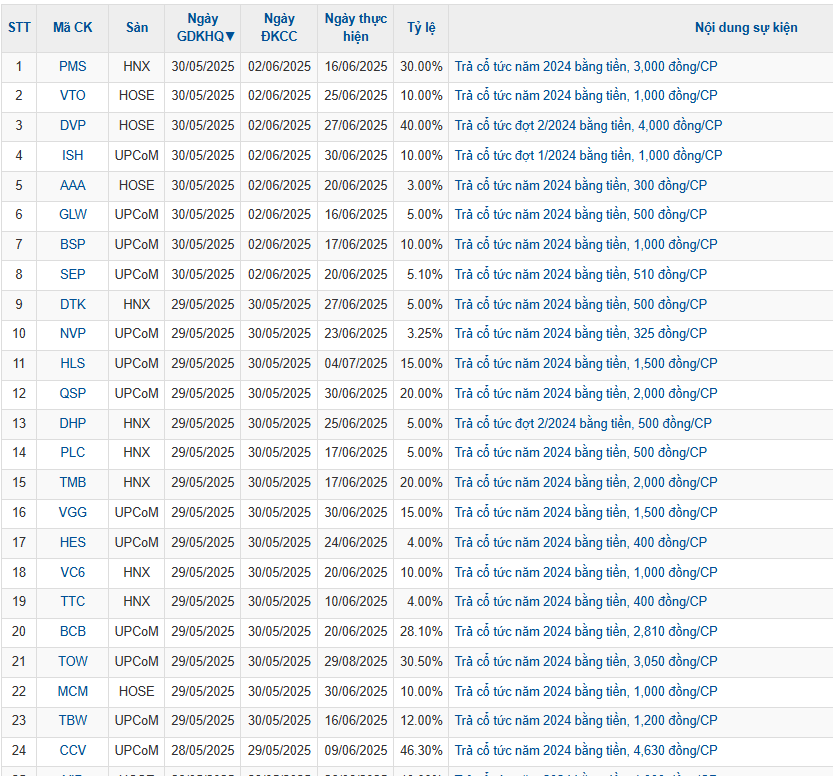This screenshot has width=833, height=776.
Task: Click the Mã CK column header
Action: click(x=72, y=28)
